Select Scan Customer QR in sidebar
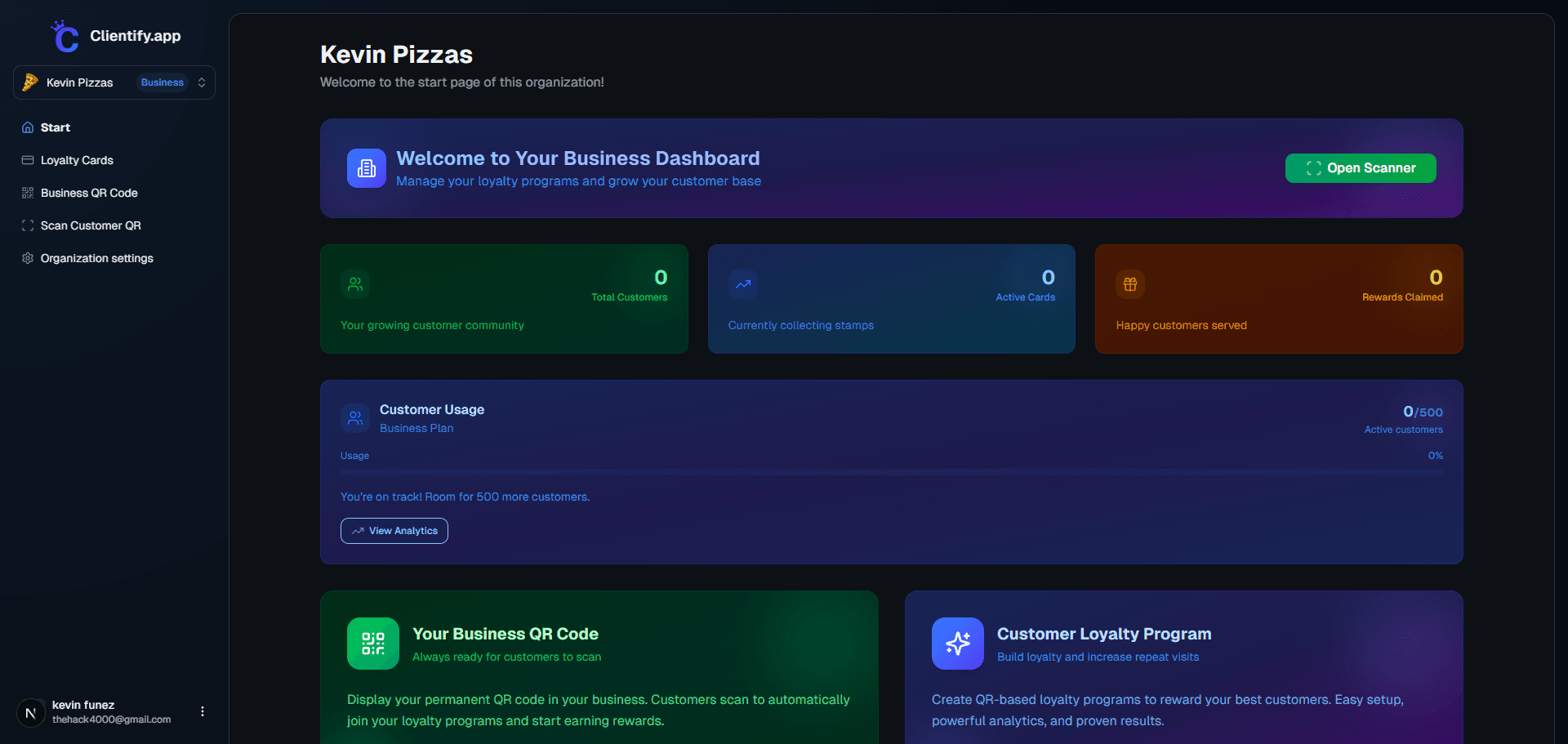Viewport: 1568px width, 744px height. pyautogui.click(x=91, y=225)
